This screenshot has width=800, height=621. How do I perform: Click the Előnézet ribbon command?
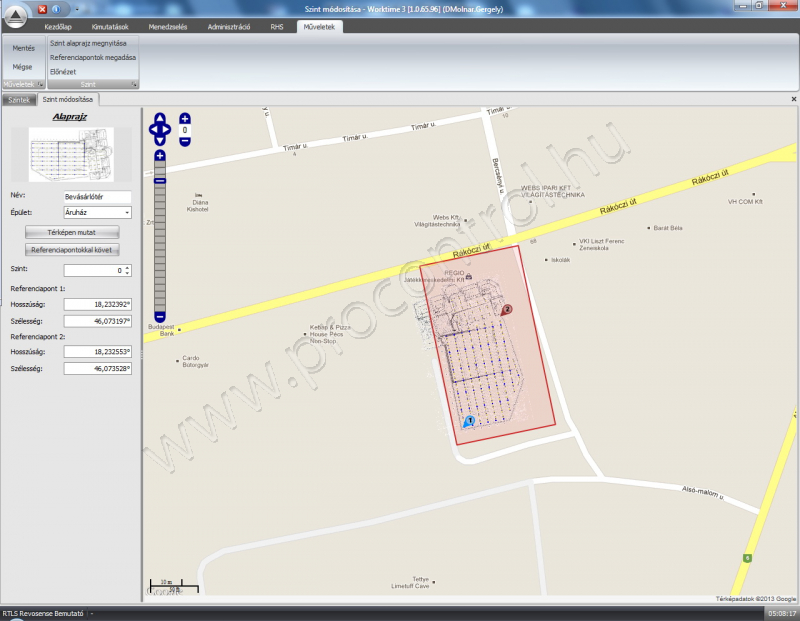point(63,72)
